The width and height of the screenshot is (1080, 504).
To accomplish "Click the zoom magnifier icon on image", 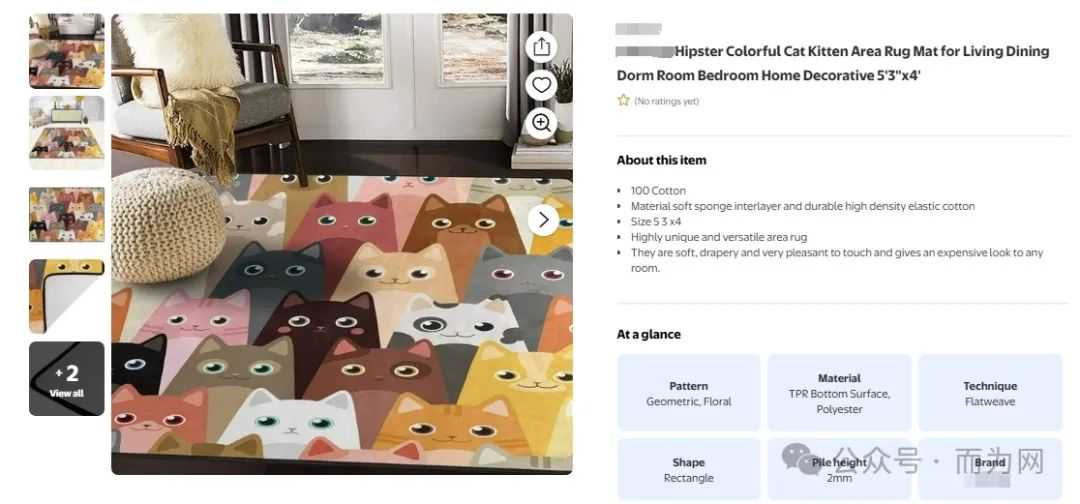I will [x=541, y=123].
